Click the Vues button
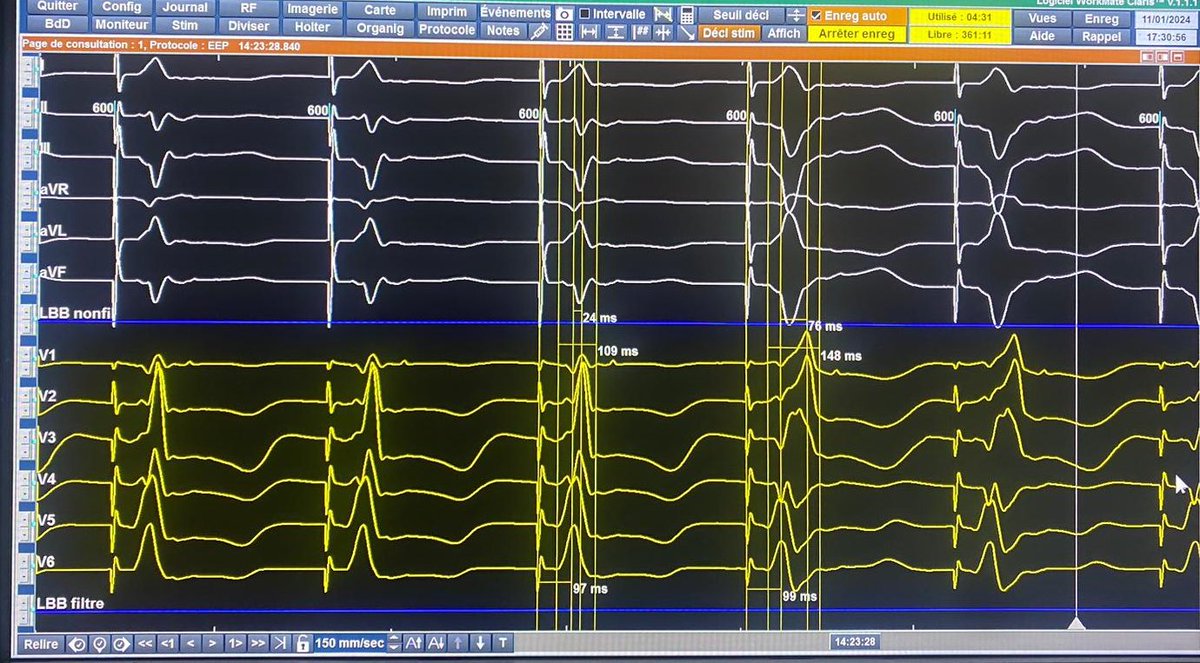 1041,19
